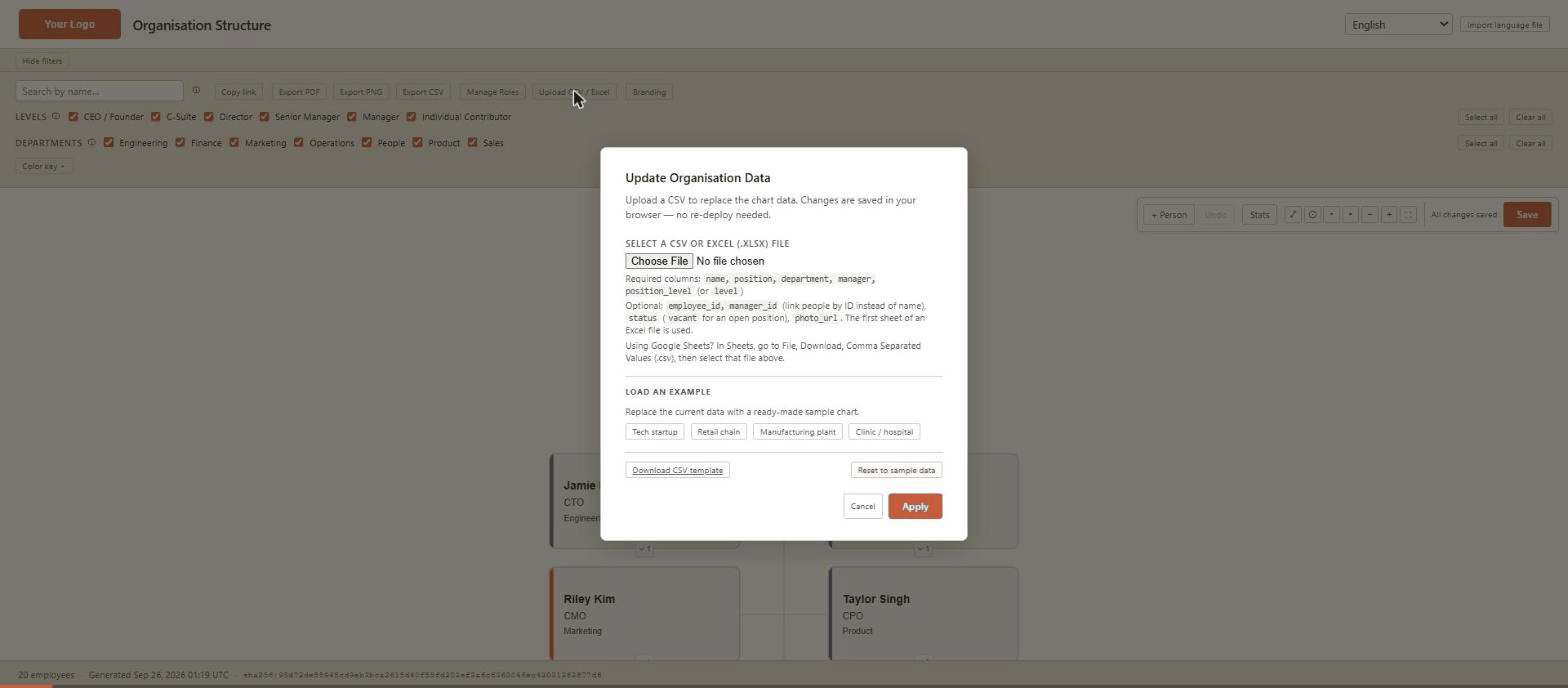Uncheck the CEO / Founder level filter

click(x=73, y=117)
